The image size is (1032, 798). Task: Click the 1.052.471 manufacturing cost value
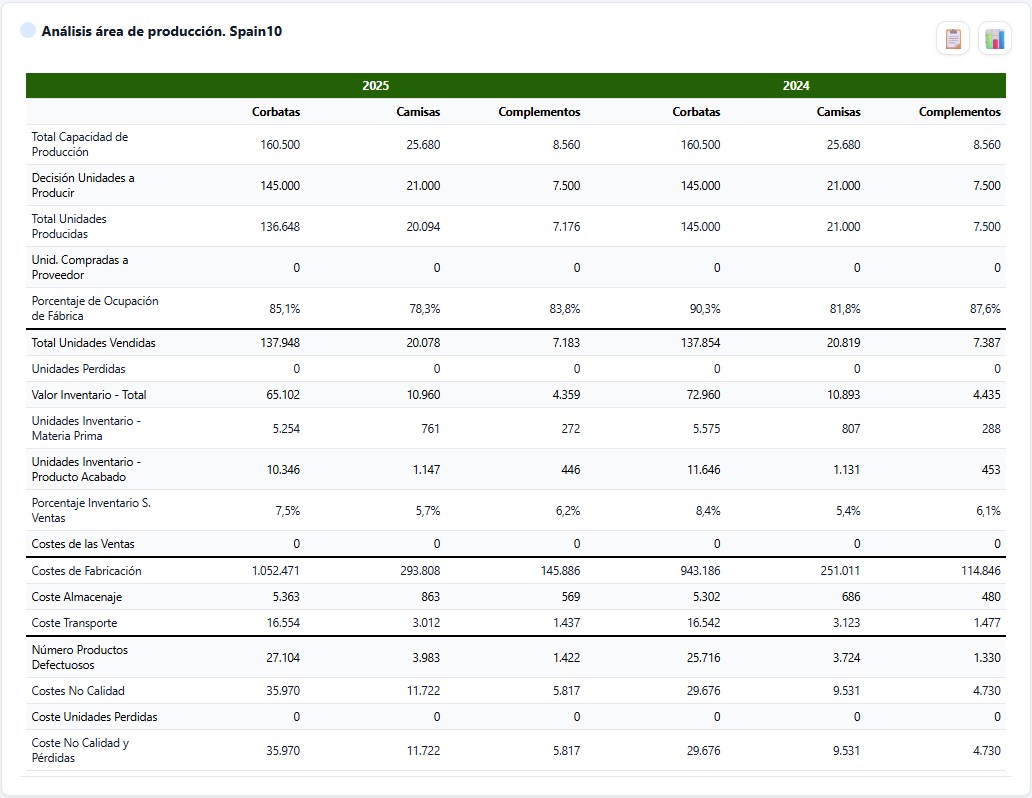click(275, 571)
